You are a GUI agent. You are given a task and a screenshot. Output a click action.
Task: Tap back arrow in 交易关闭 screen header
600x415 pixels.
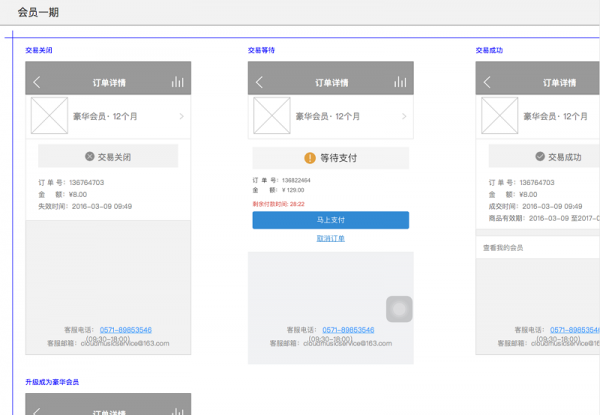(x=37, y=82)
